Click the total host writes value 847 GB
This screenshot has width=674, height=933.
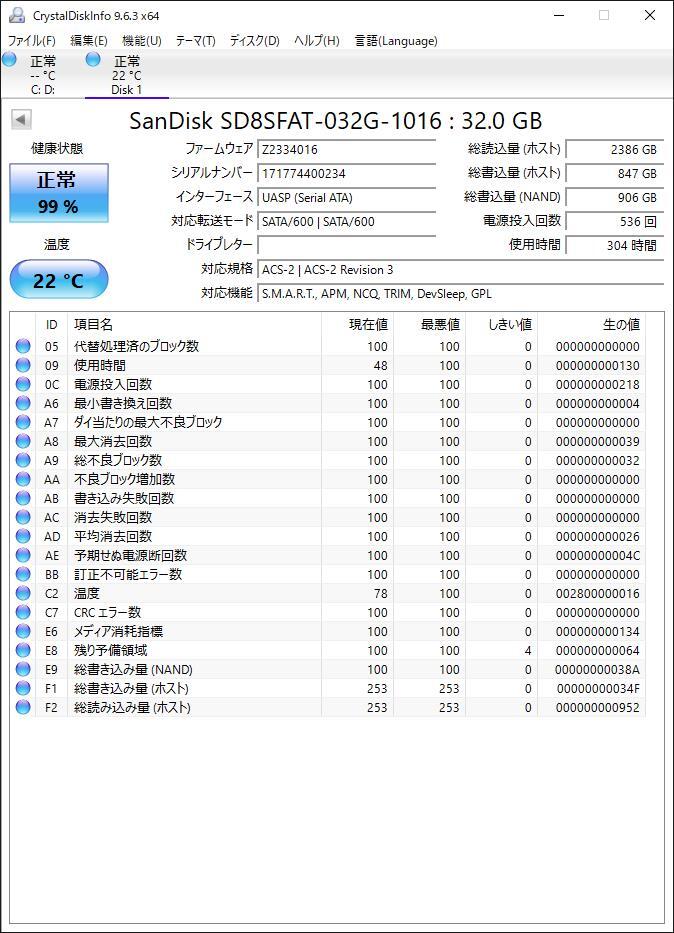615,173
